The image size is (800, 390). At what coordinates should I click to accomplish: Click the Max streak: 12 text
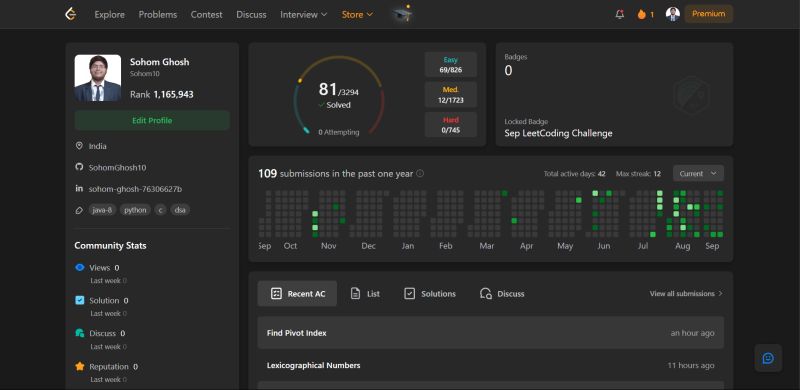(638, 174)
